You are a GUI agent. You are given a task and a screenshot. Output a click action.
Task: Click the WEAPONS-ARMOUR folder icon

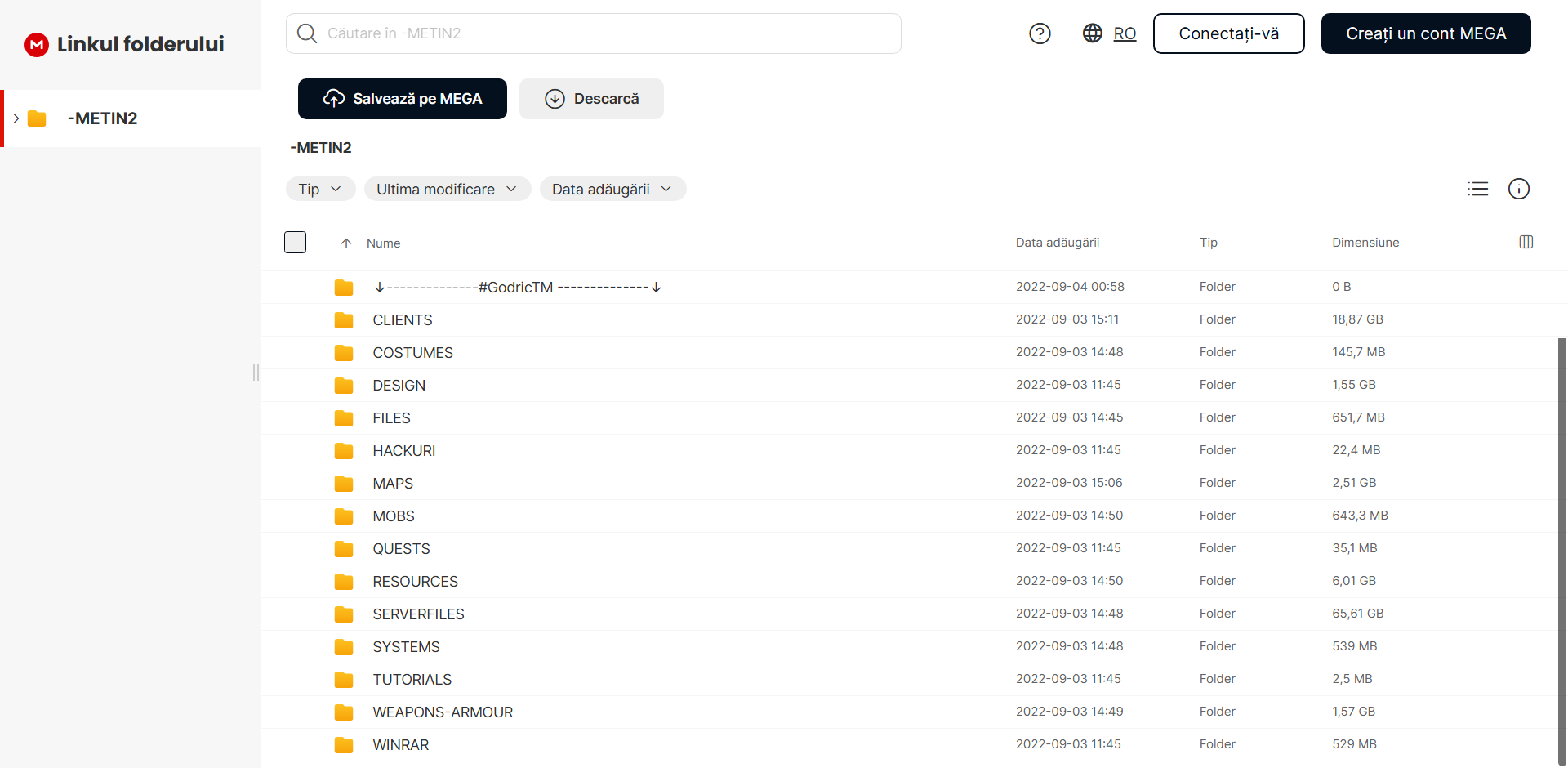point(344,712)
